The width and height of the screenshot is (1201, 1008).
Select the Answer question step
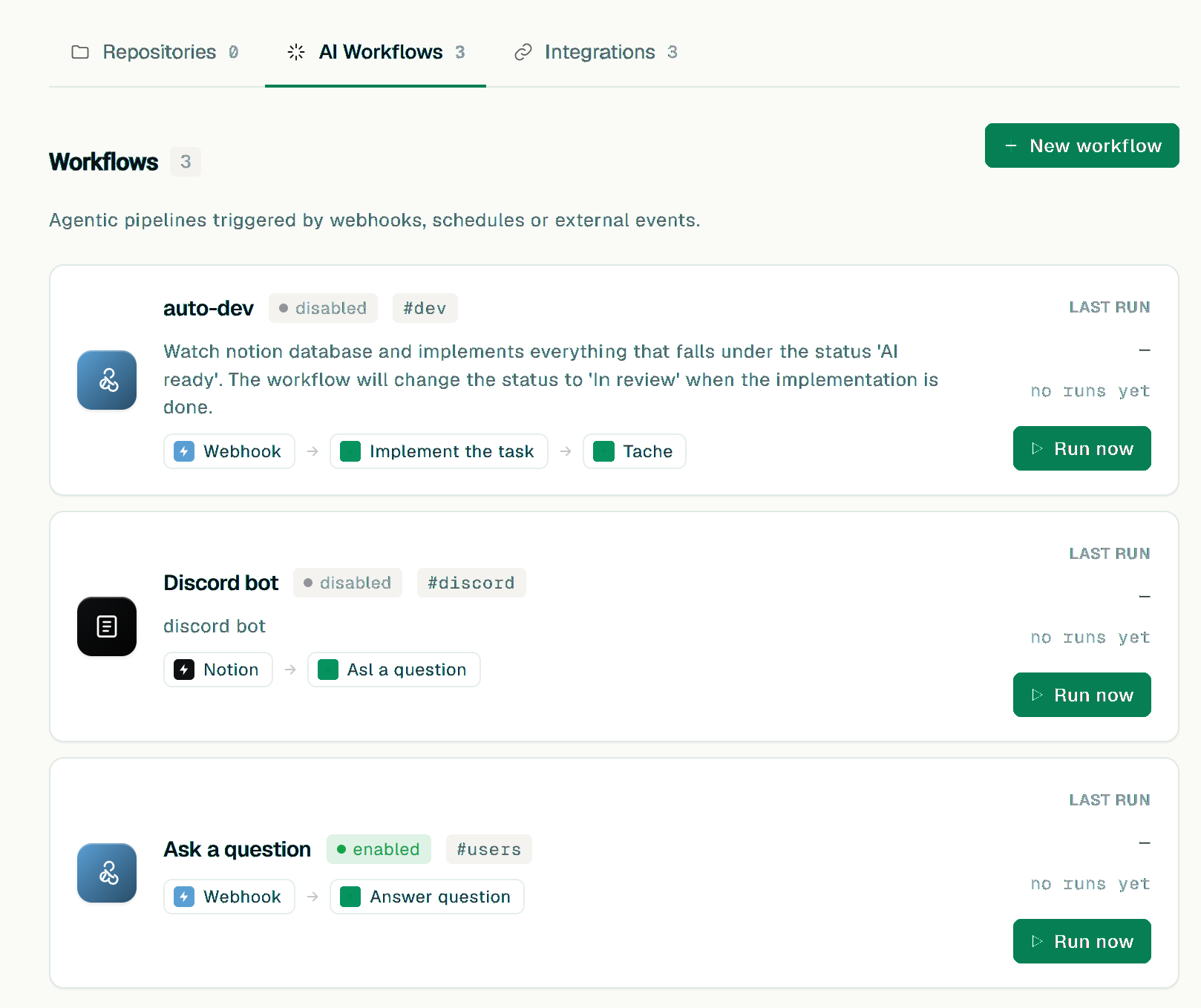427,897
